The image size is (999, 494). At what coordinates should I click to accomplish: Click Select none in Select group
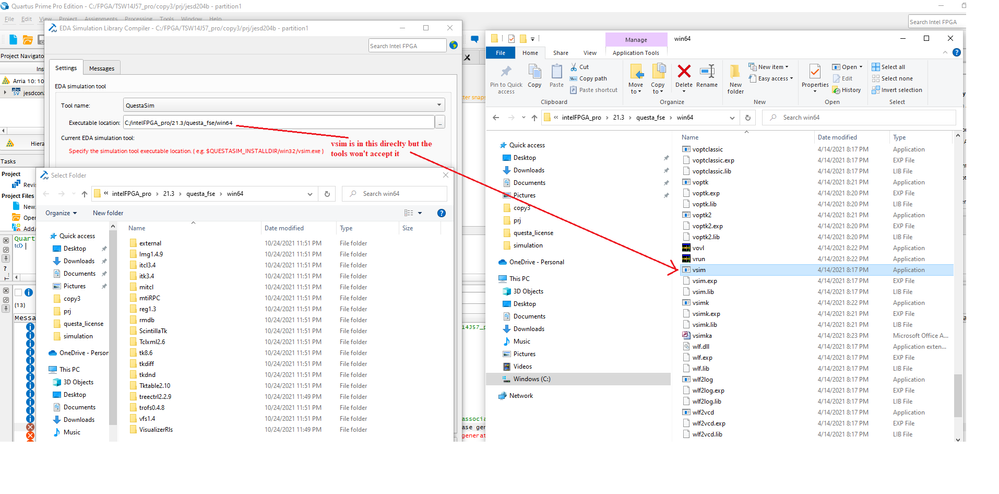click(891, 78)
